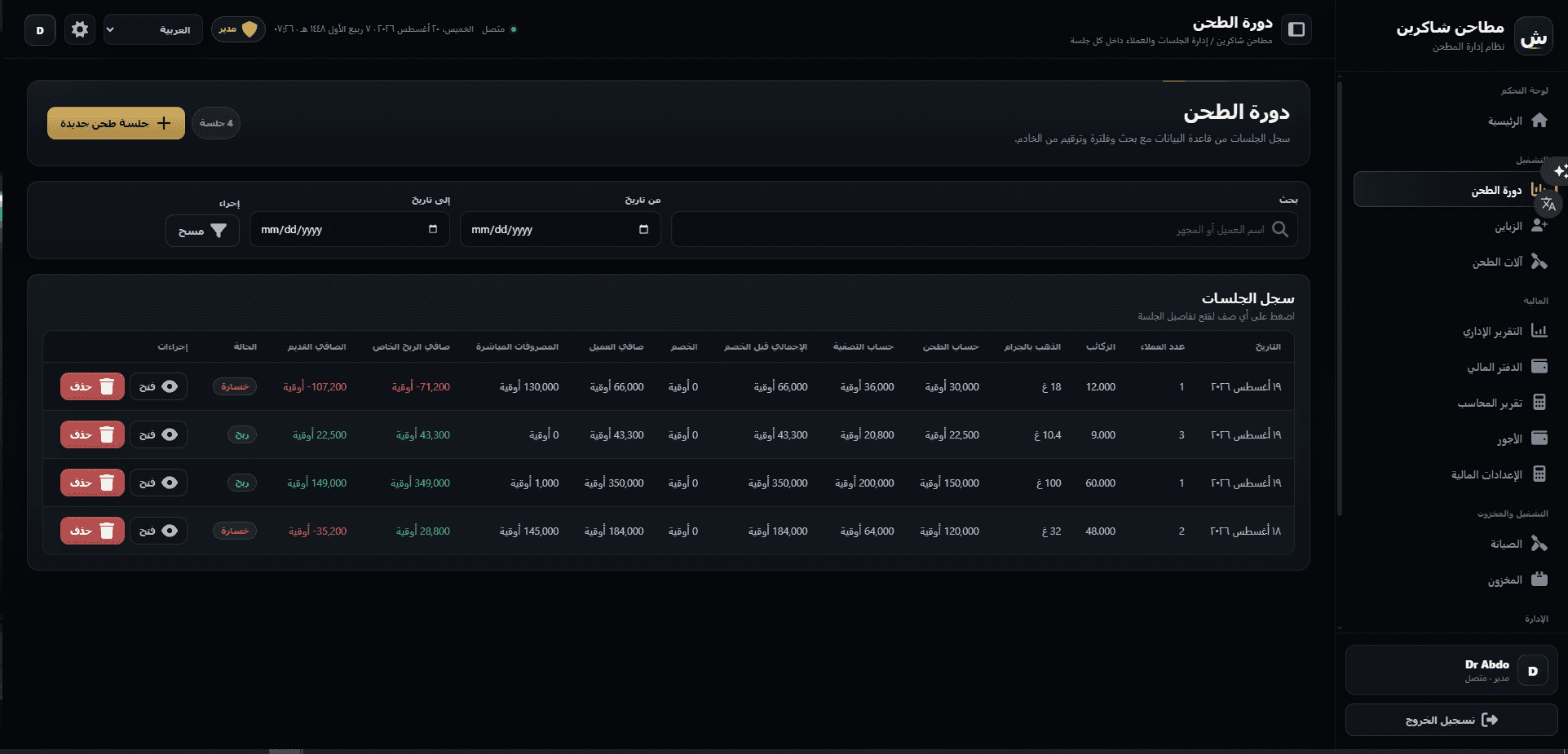Click the مسح filter clear button
The width and height of the screenshot is (1568, 754).
202,231
